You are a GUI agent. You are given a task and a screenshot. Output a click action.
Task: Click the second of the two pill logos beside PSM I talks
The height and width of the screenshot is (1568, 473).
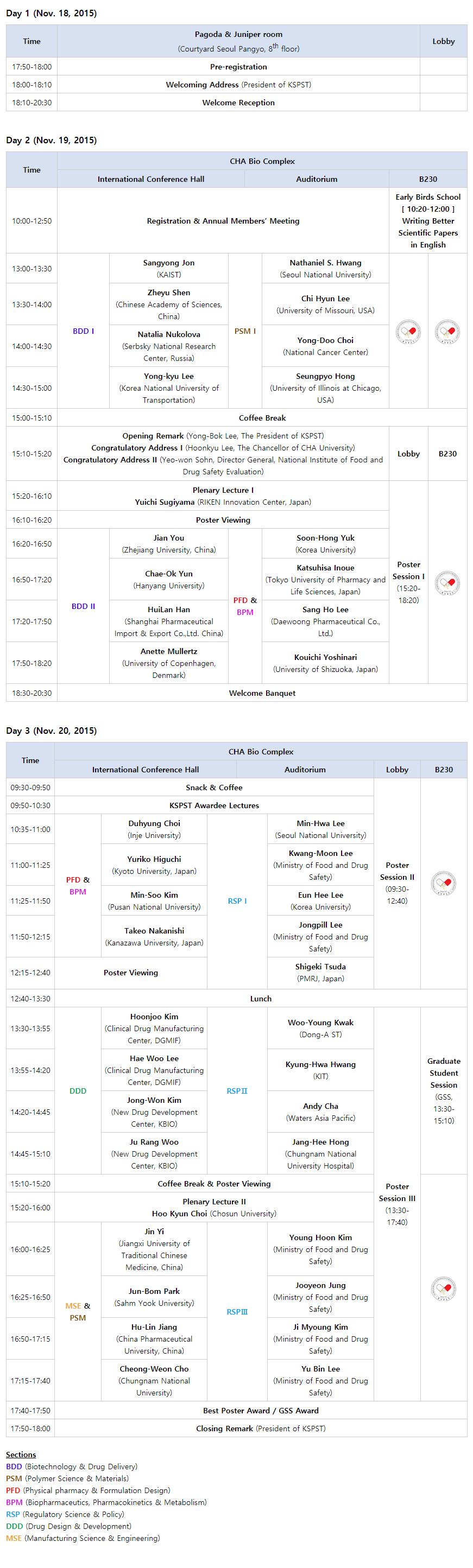coord(447,332)
